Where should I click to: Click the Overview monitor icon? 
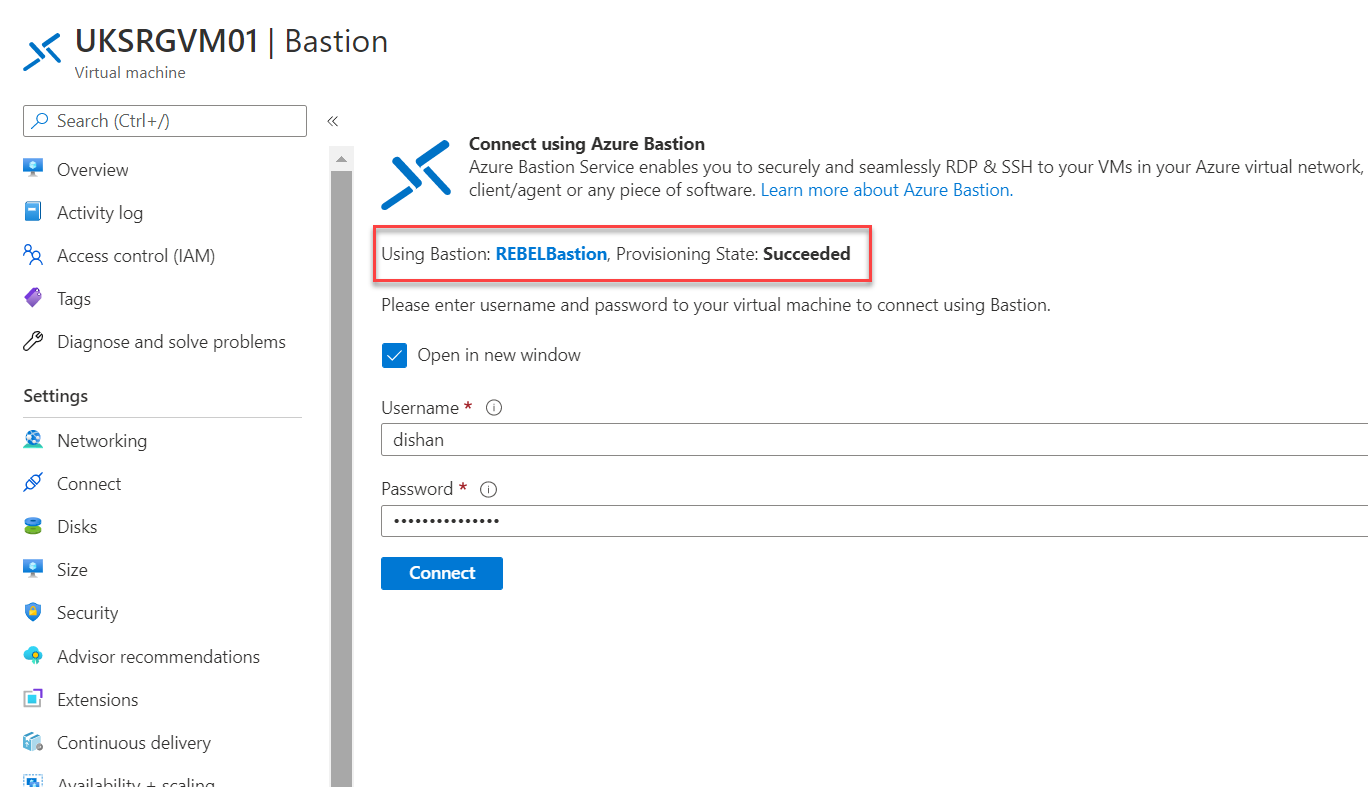click(x=33, y=169)
